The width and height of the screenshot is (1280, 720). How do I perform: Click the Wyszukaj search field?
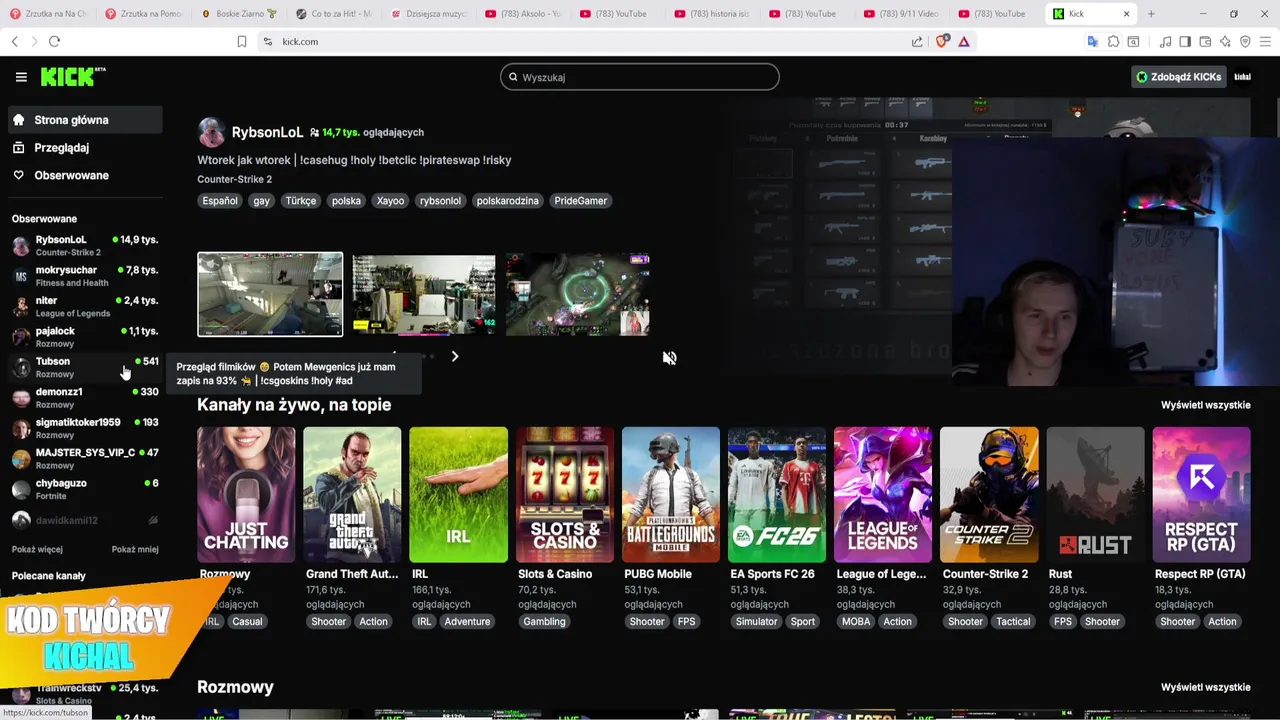[640, 77]
